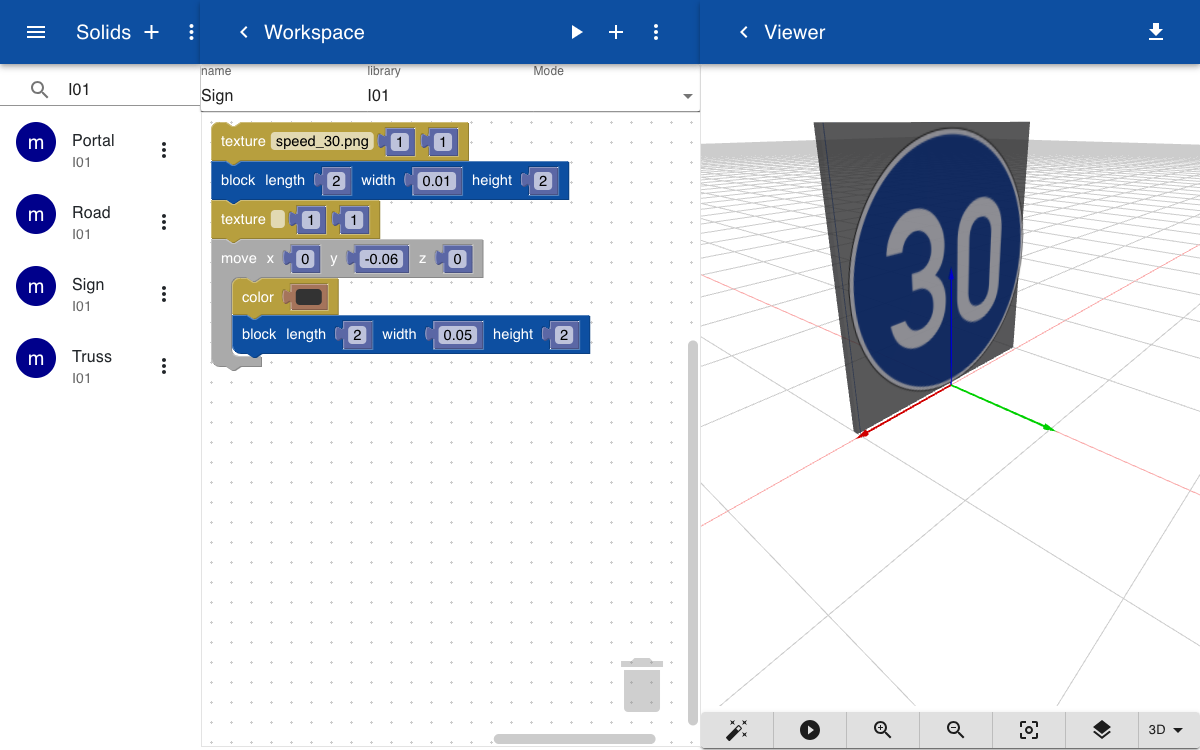Collapse the Workspace panel with back chevron
The image size is (1200, 750).
point(243,32)
